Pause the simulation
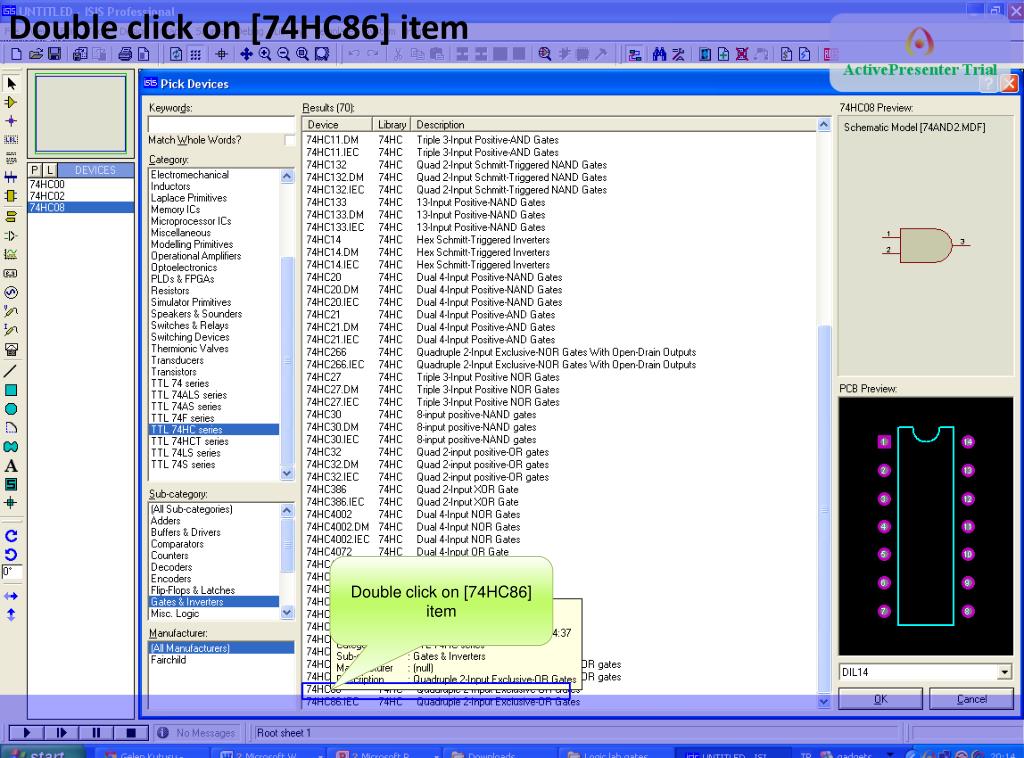This screenshot has height=758, width=1024. [x=97, y=733]
